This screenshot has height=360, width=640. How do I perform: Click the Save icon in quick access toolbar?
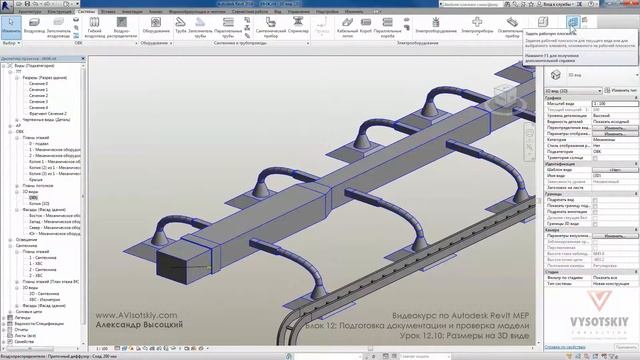(27, 4)
